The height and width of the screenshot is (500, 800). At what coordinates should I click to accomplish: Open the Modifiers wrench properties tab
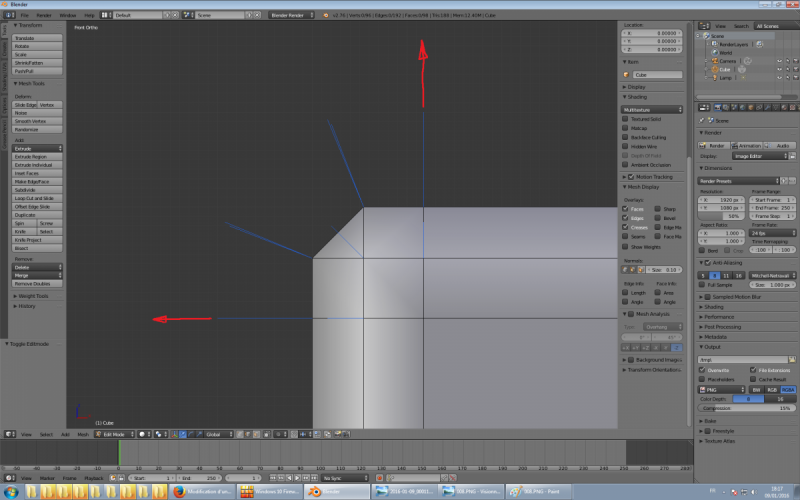point(767,107)
